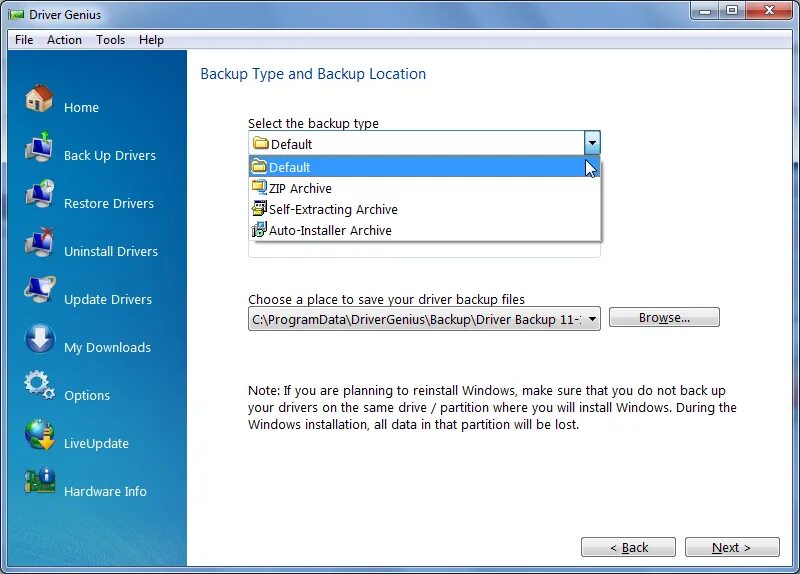Open the Tools menu
The width and height of the screenshot is (800, 574).
tap(110, 40)
